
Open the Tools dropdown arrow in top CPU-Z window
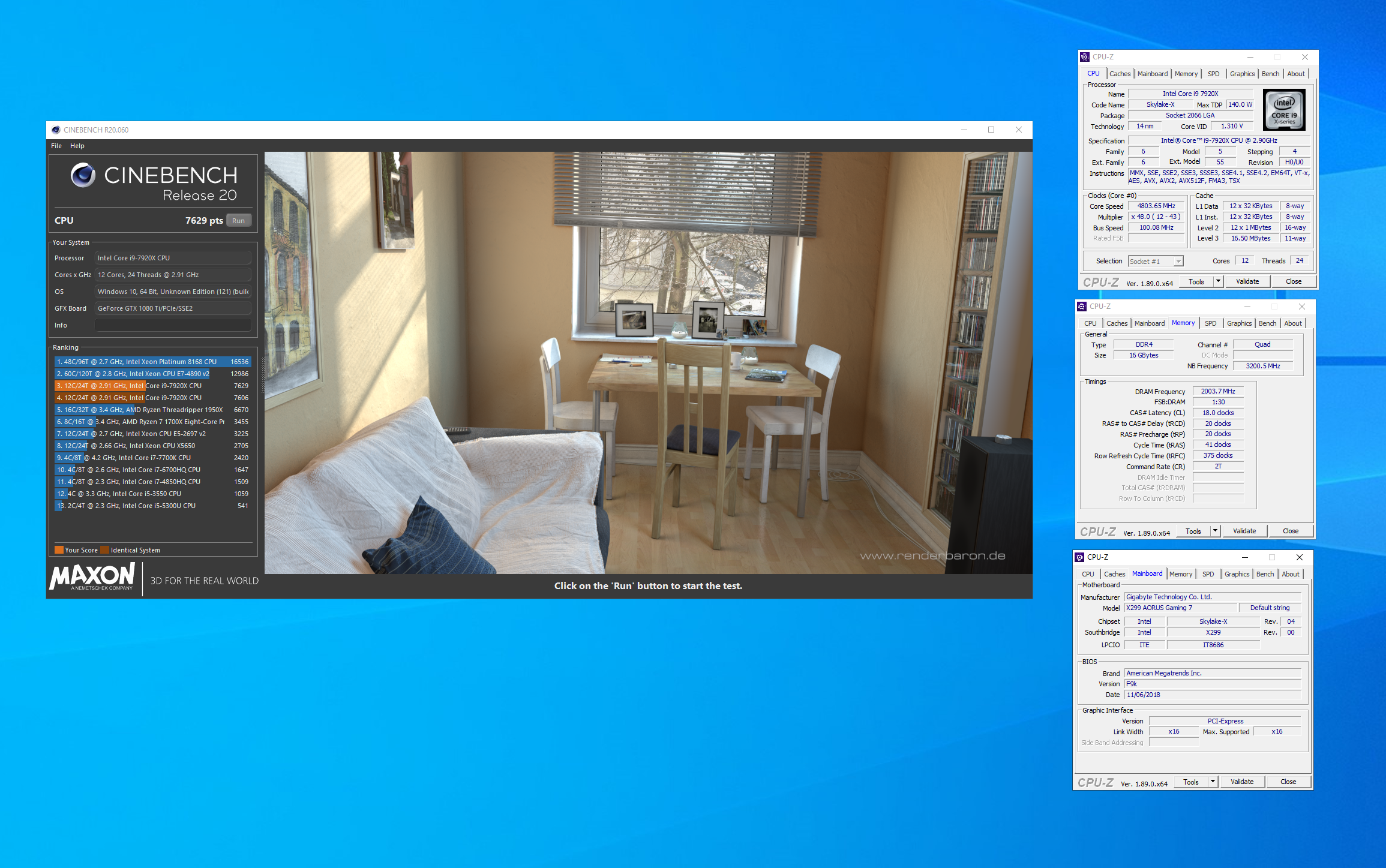point(1218,281)
